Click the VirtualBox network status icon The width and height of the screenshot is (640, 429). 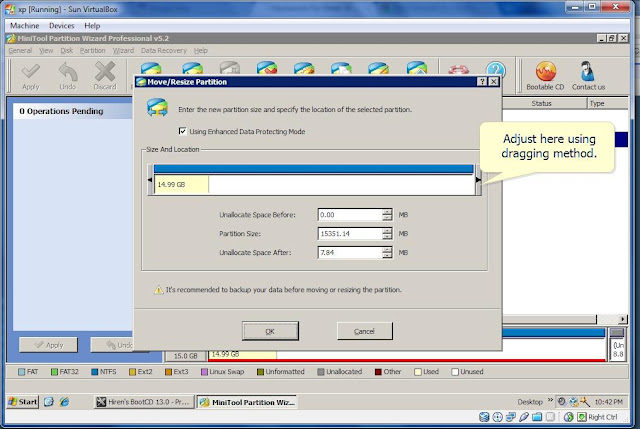(511, 417)
